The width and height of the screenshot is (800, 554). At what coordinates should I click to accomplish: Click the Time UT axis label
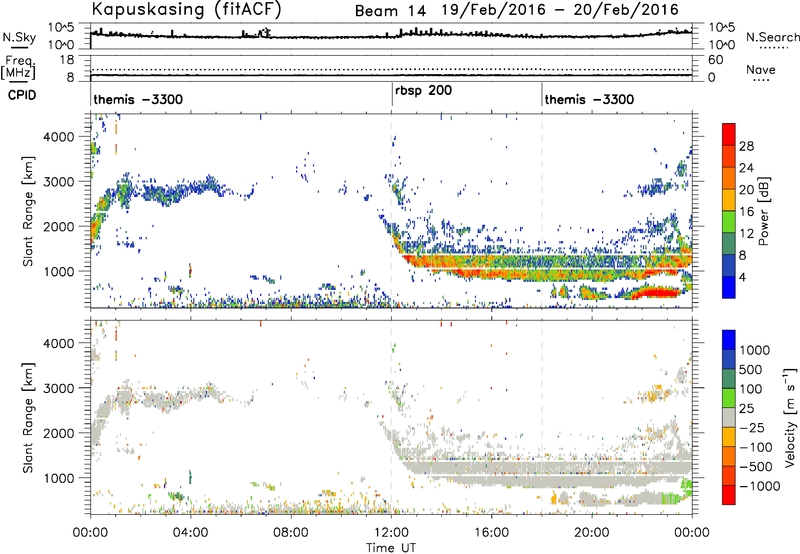pyautogui.click(x=391, y=548)
